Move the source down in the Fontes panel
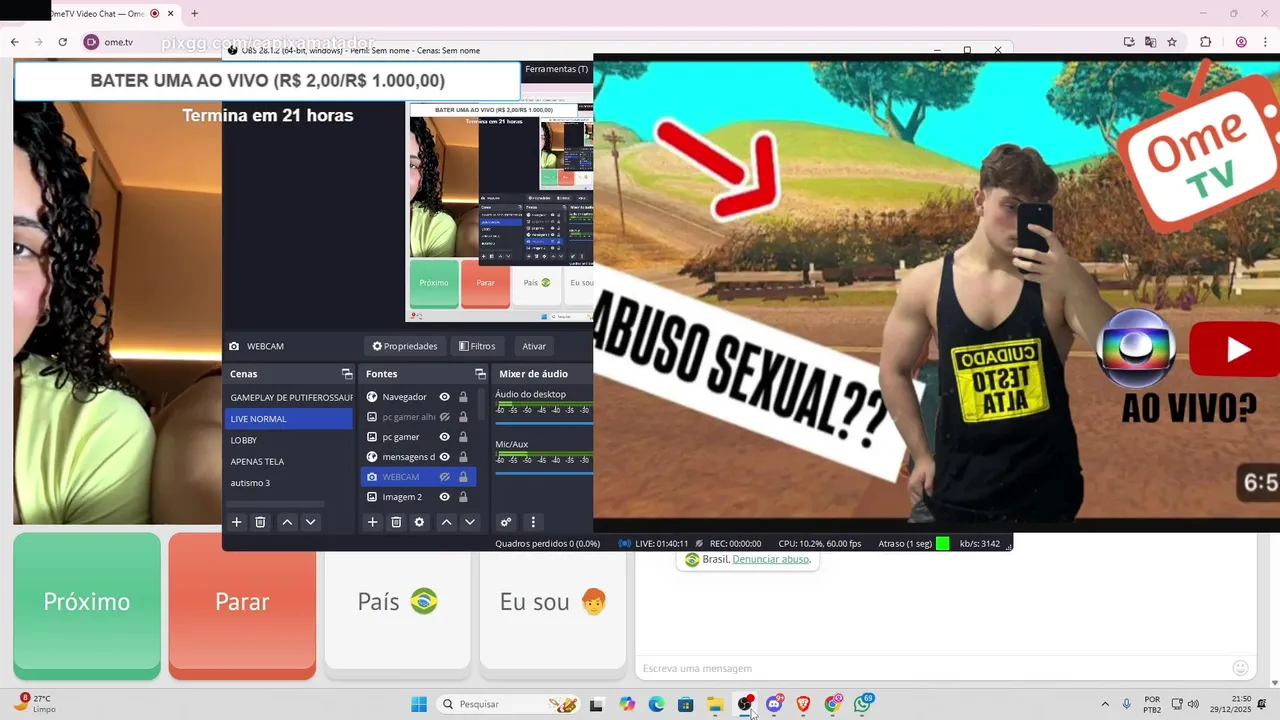 tap(469, 522)
